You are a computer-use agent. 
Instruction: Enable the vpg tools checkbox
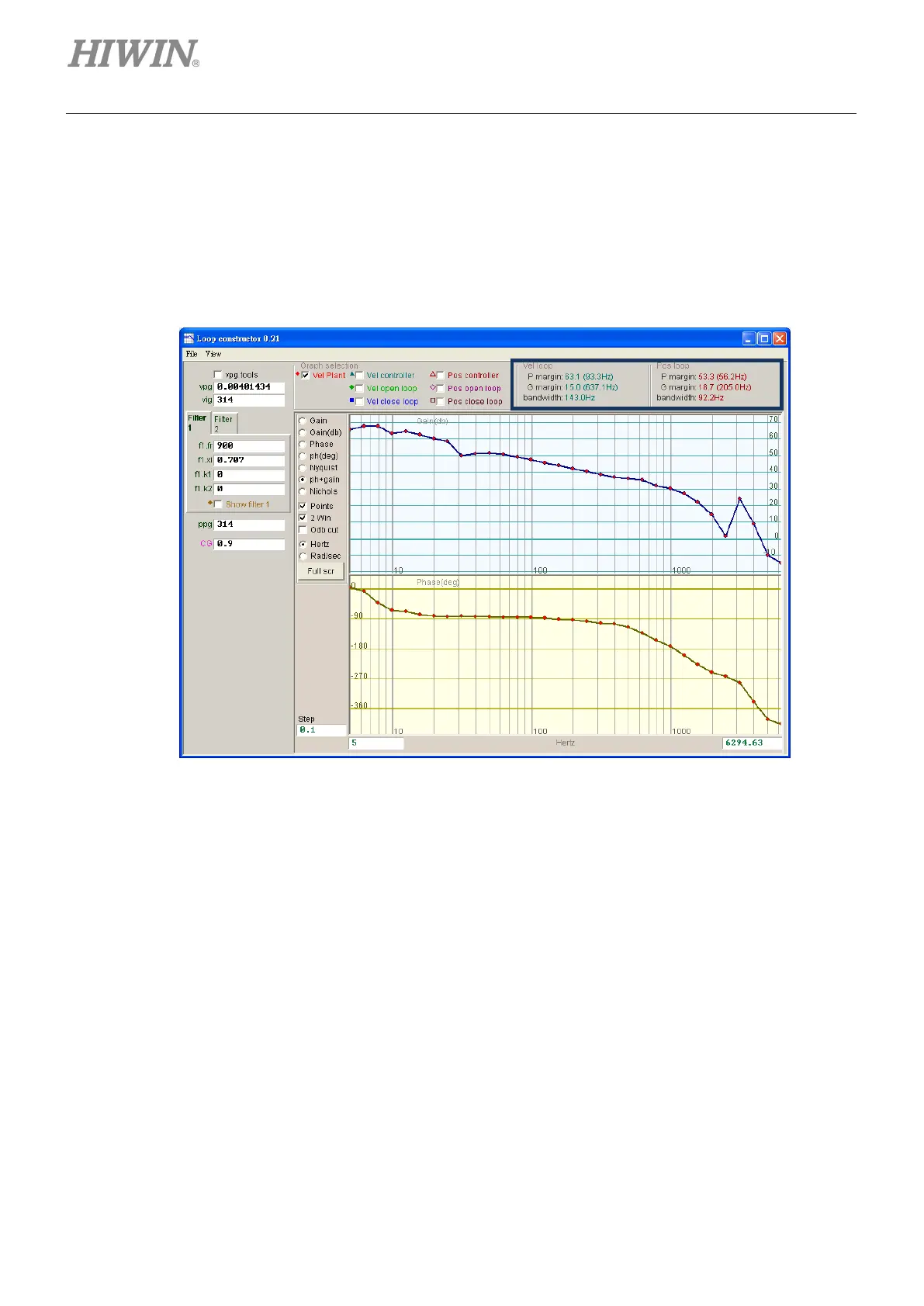pos(218,375)
